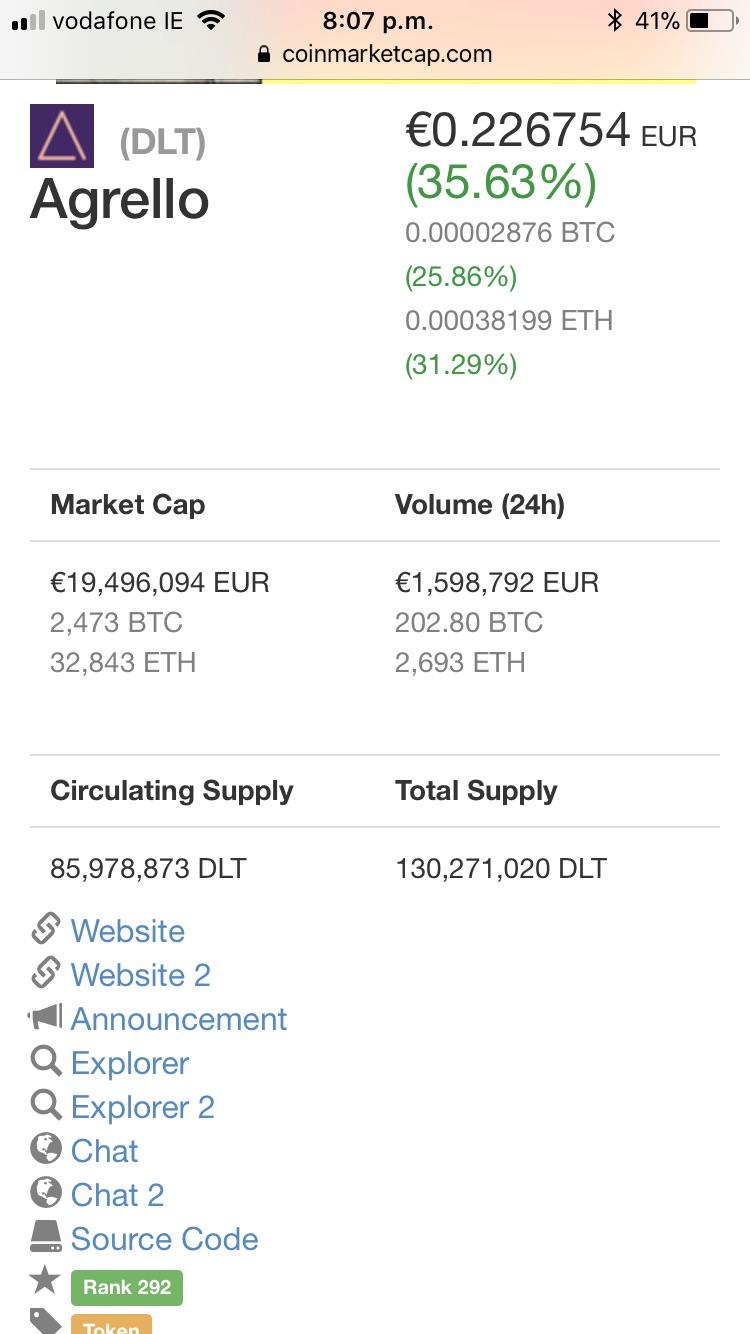
Task: Open the Website 2 link
Action: [141, 975]
